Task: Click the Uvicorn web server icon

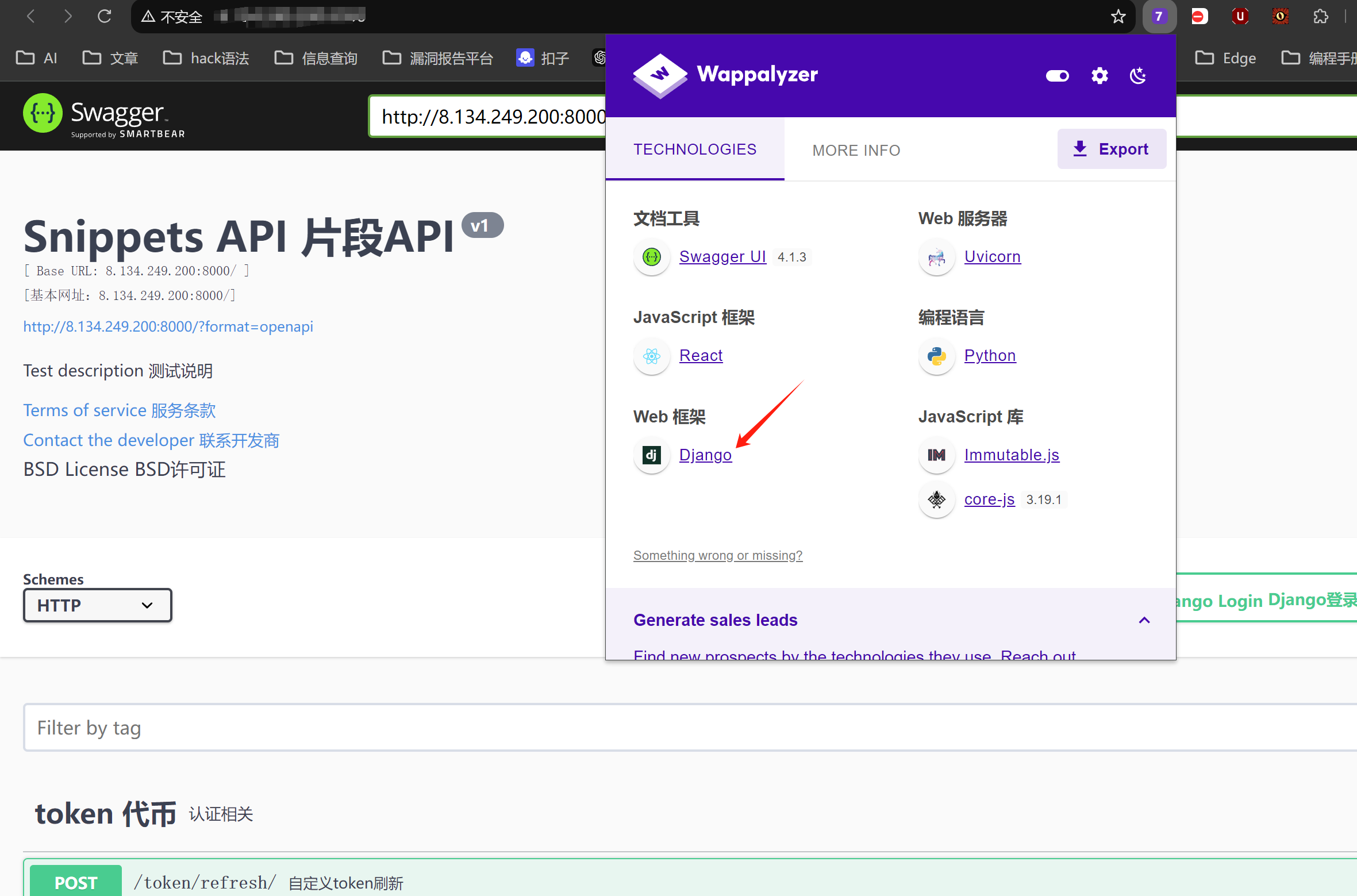Action: pos(936,257)
